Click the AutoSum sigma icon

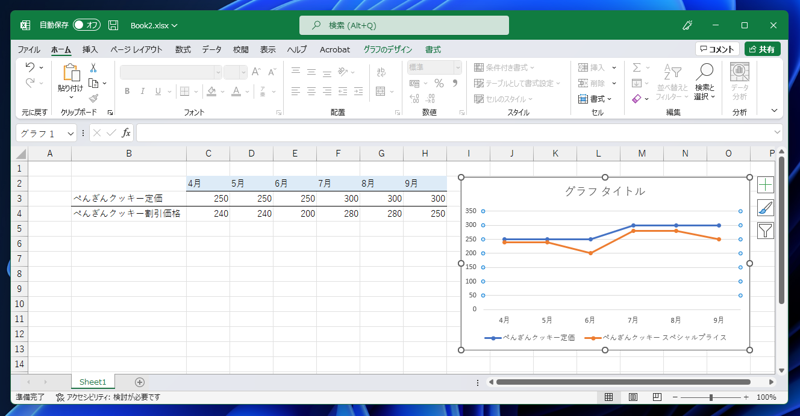637,67
